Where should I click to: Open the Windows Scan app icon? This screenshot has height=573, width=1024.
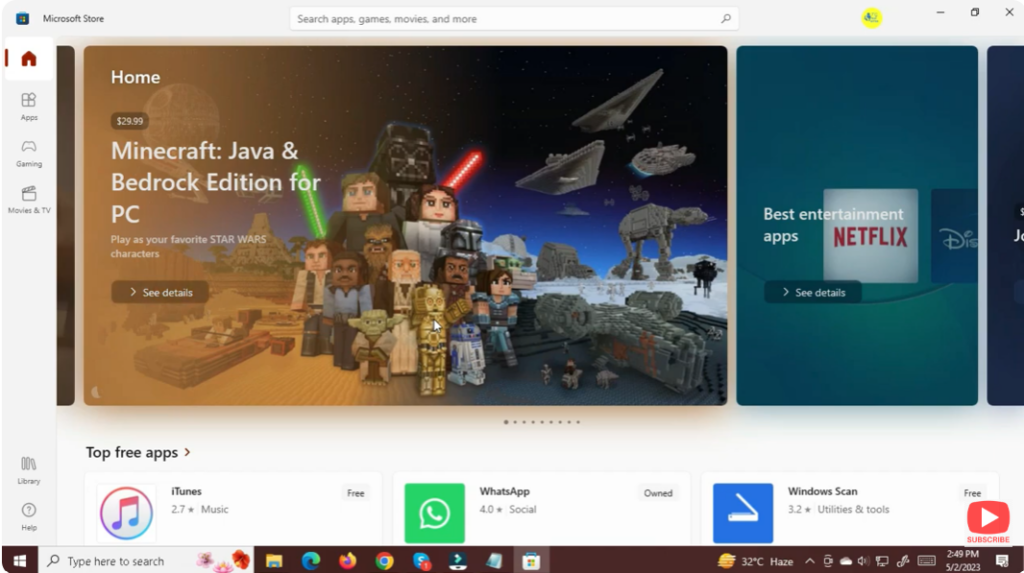743,513
